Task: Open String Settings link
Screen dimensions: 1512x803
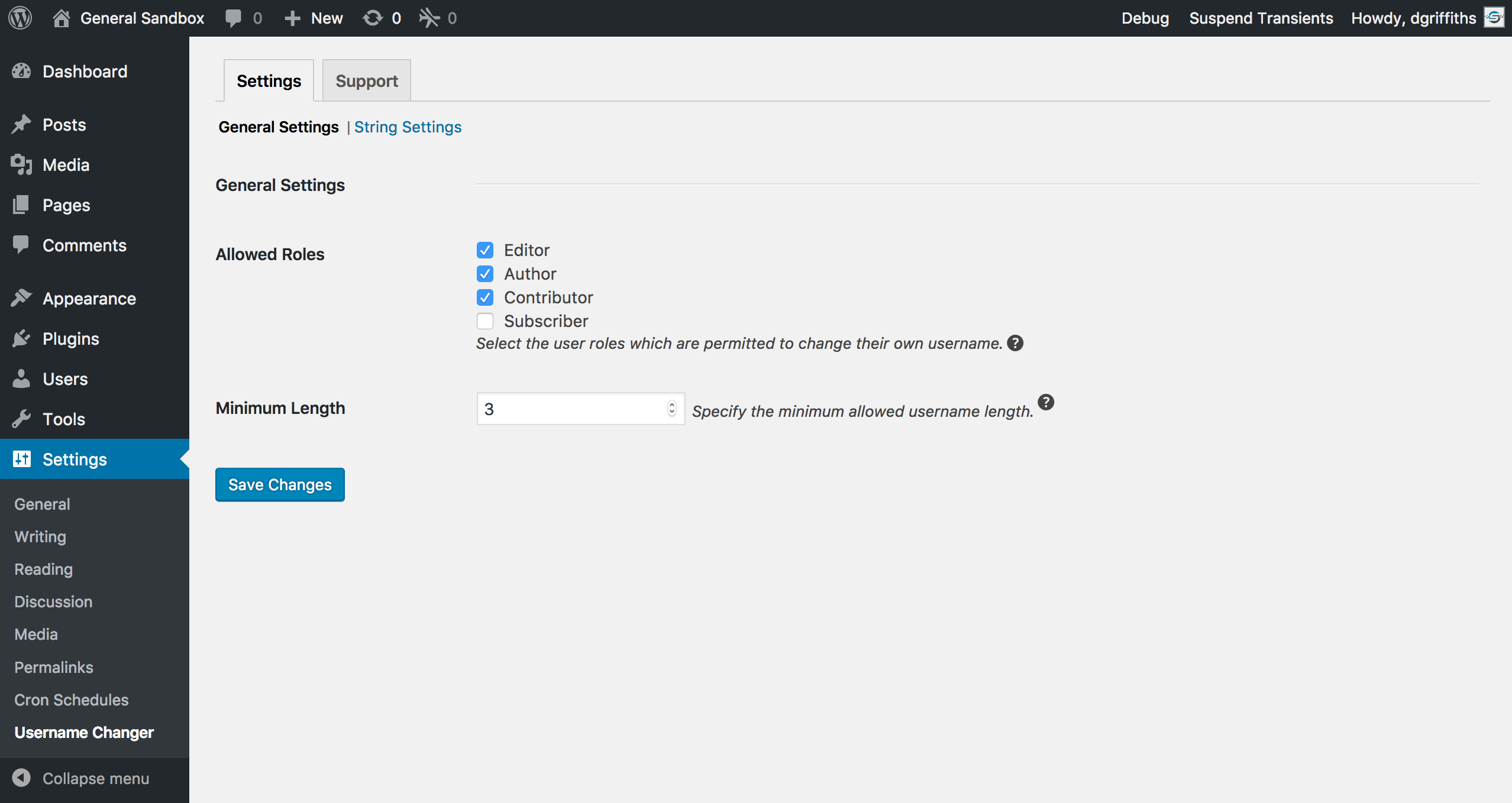Action: point(407,127)
